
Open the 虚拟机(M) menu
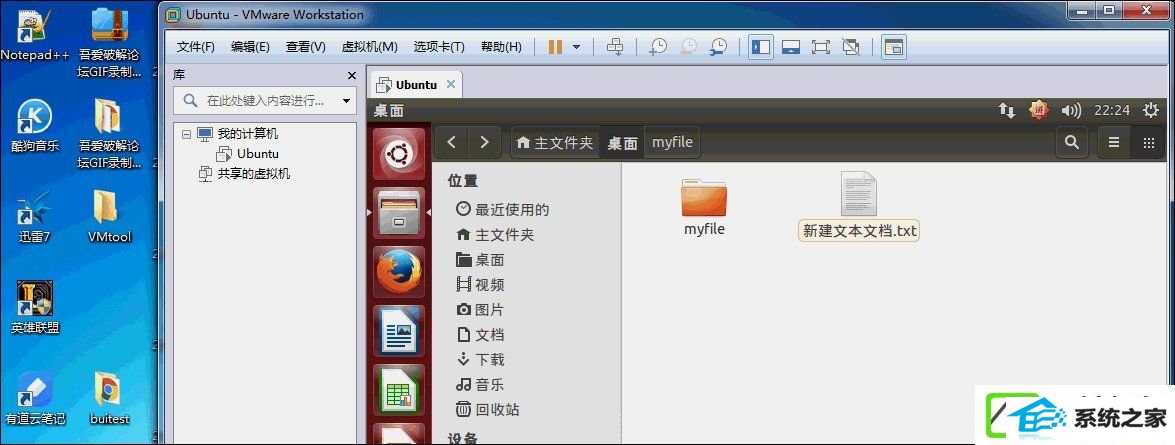[x=369, y=46]
